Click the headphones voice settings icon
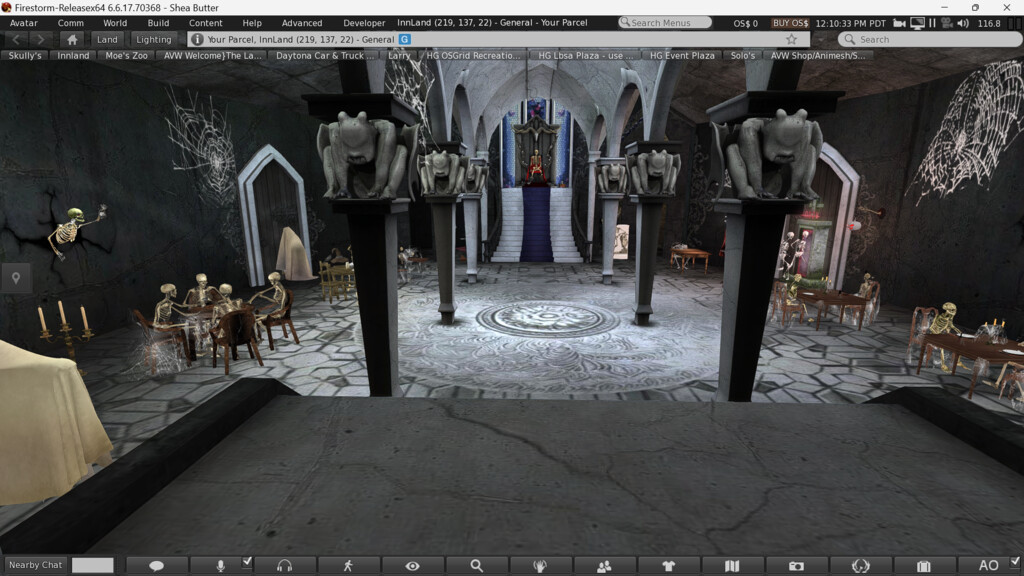Screen dimensions: 1024x576 pos(284,566)
